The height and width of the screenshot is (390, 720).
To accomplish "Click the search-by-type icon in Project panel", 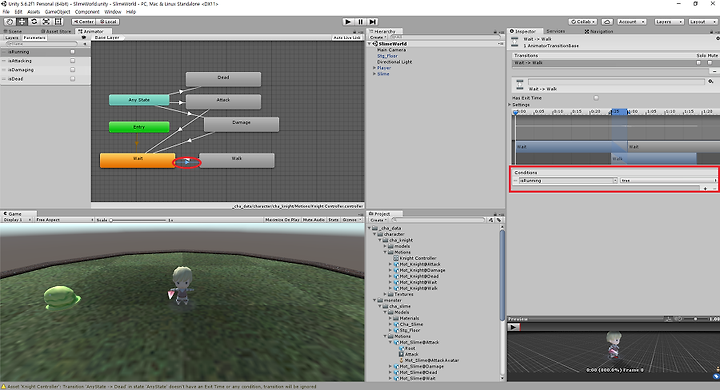I will pyautogui.click(x=491, y=220).
